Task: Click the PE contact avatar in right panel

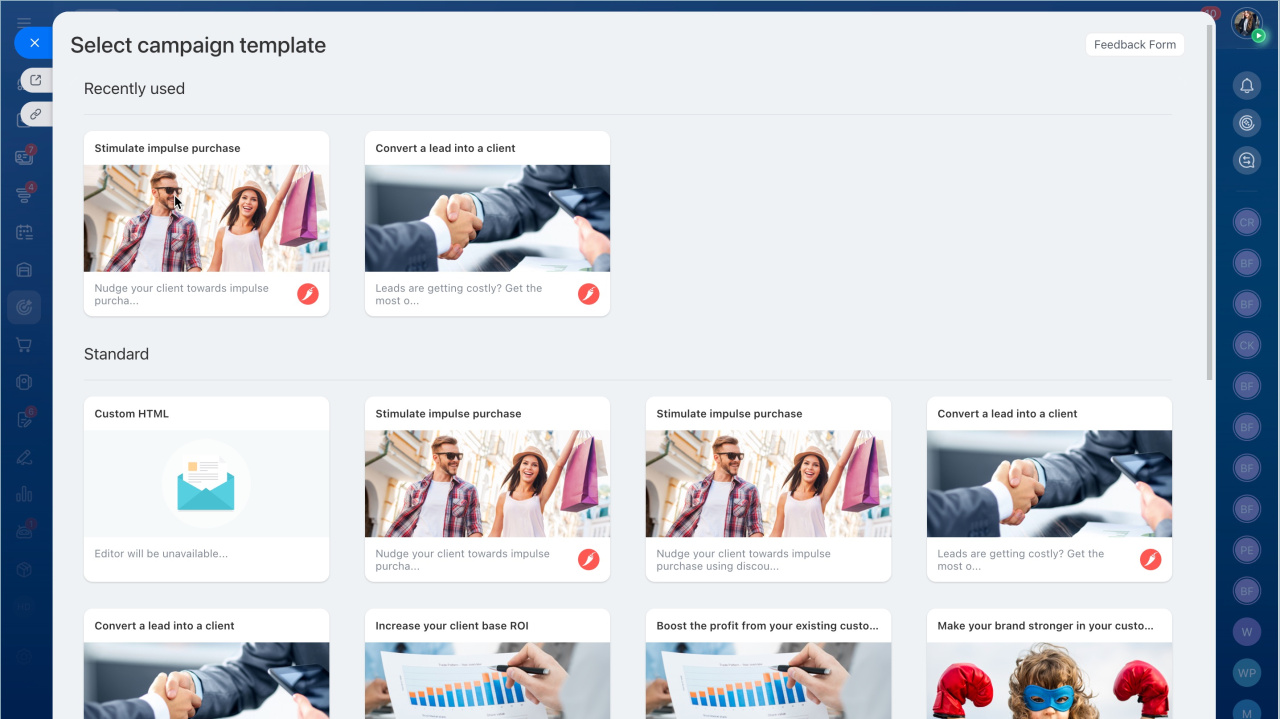Action: [1246, 550]
